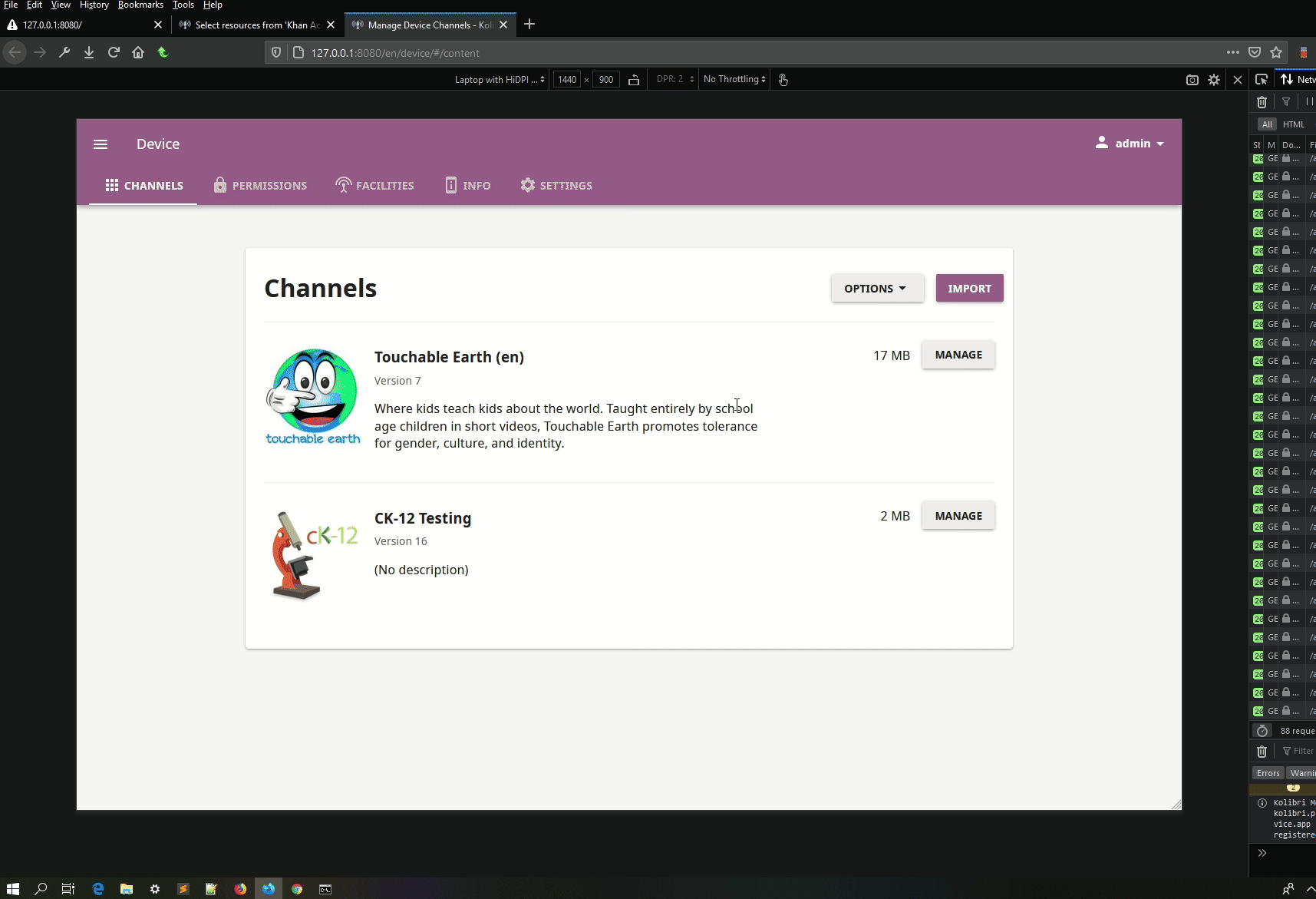Open the DPR dropdown
Screen dimensions: 1316x899
pos(675,79)
